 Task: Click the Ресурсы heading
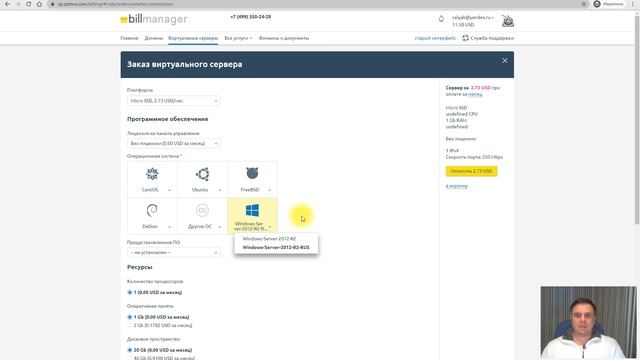pos(140,267)
